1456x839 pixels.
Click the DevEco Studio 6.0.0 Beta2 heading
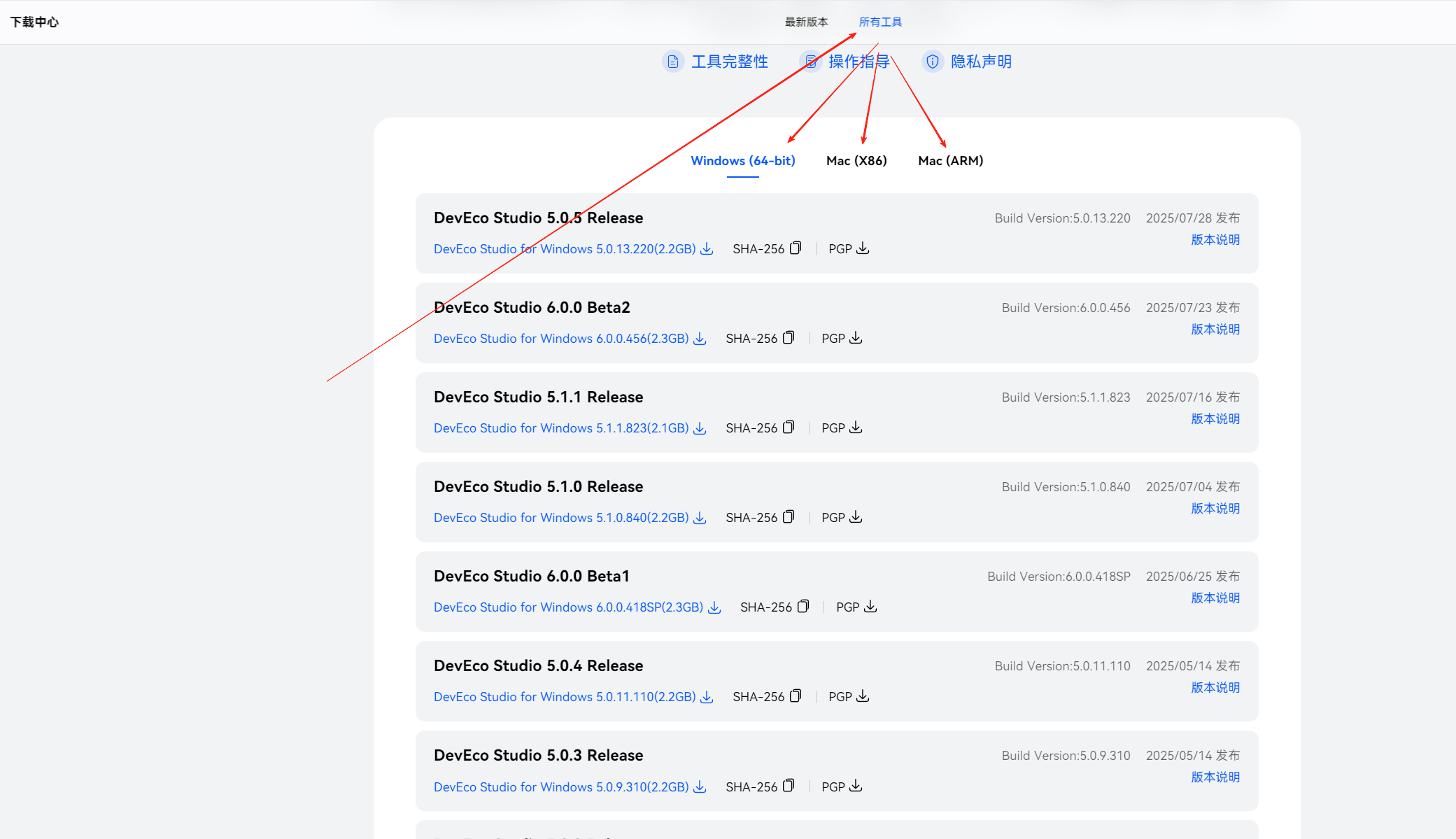pos(532,307)
